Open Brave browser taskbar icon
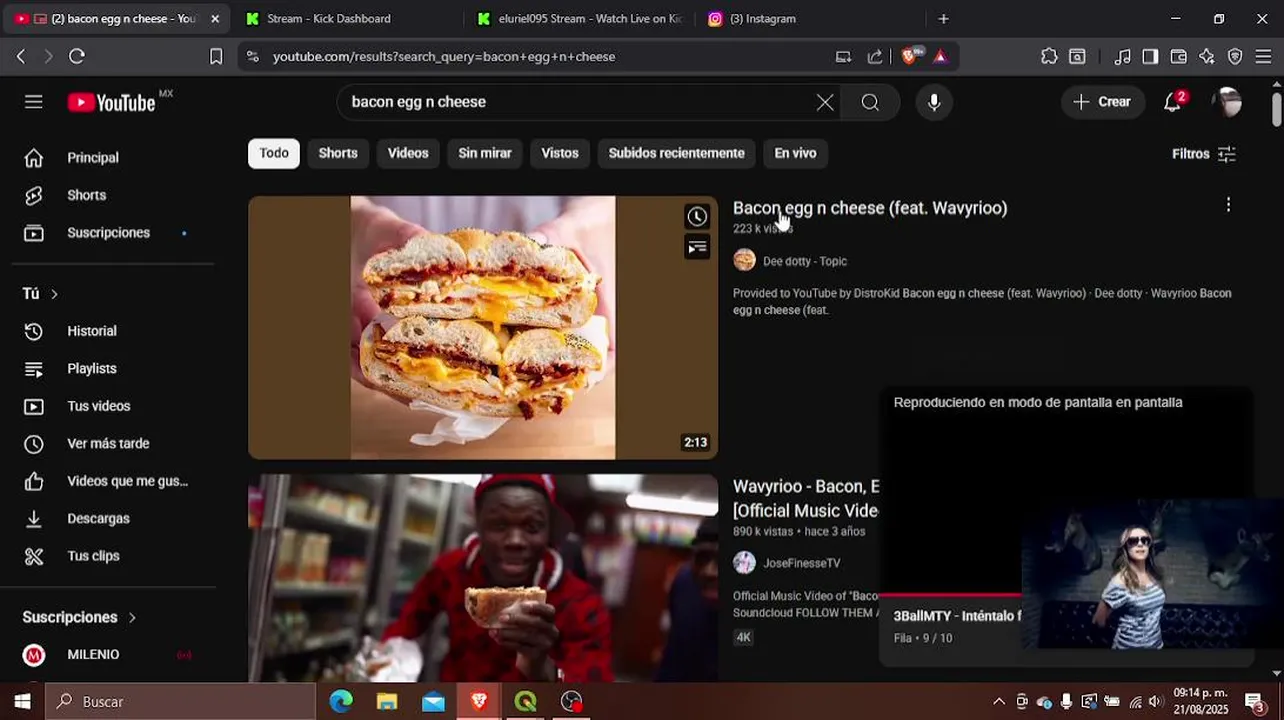Viewport: 1284px width, 720px height. point(479,702)
